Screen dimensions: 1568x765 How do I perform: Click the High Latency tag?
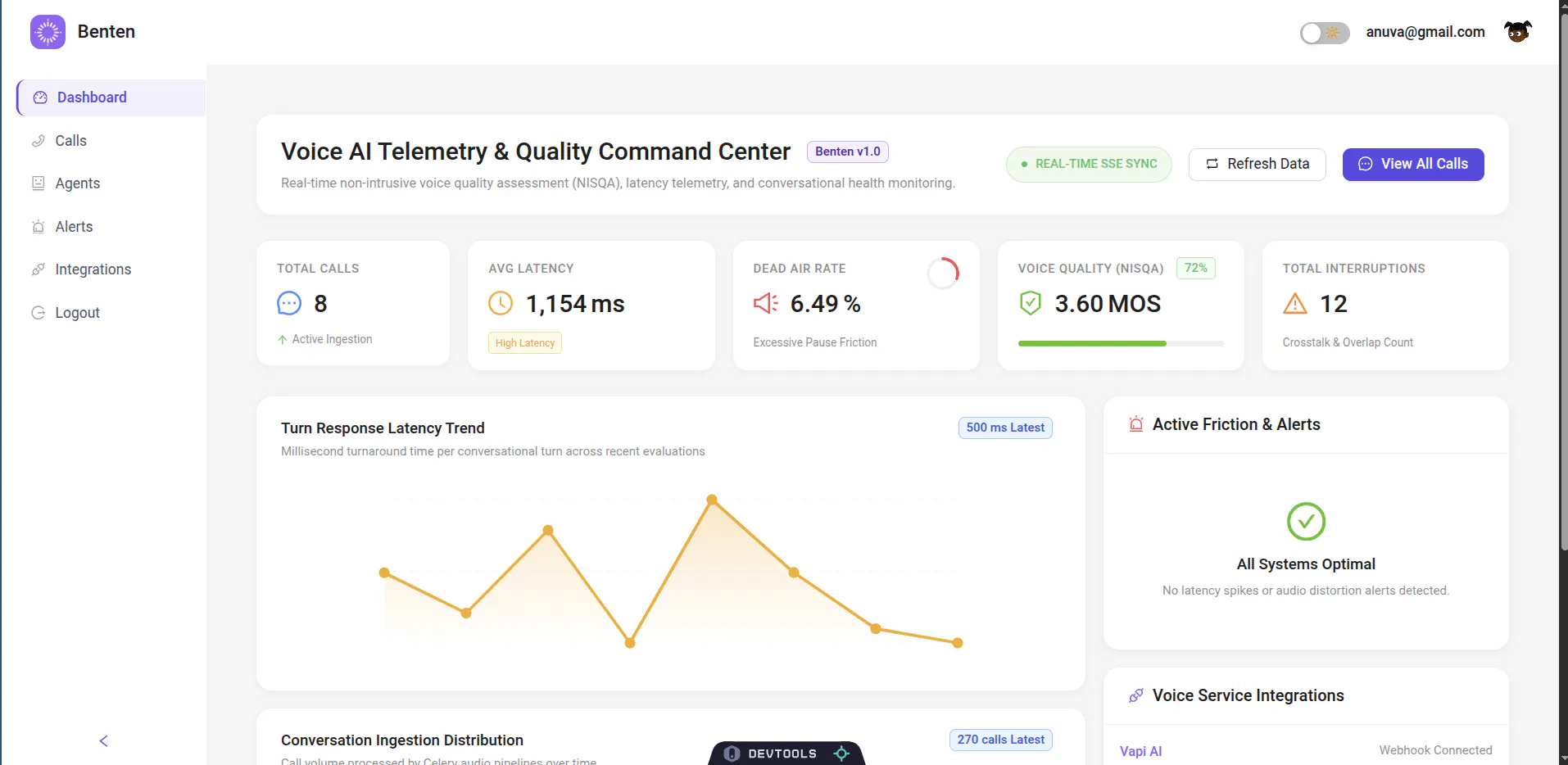(525, 342)
